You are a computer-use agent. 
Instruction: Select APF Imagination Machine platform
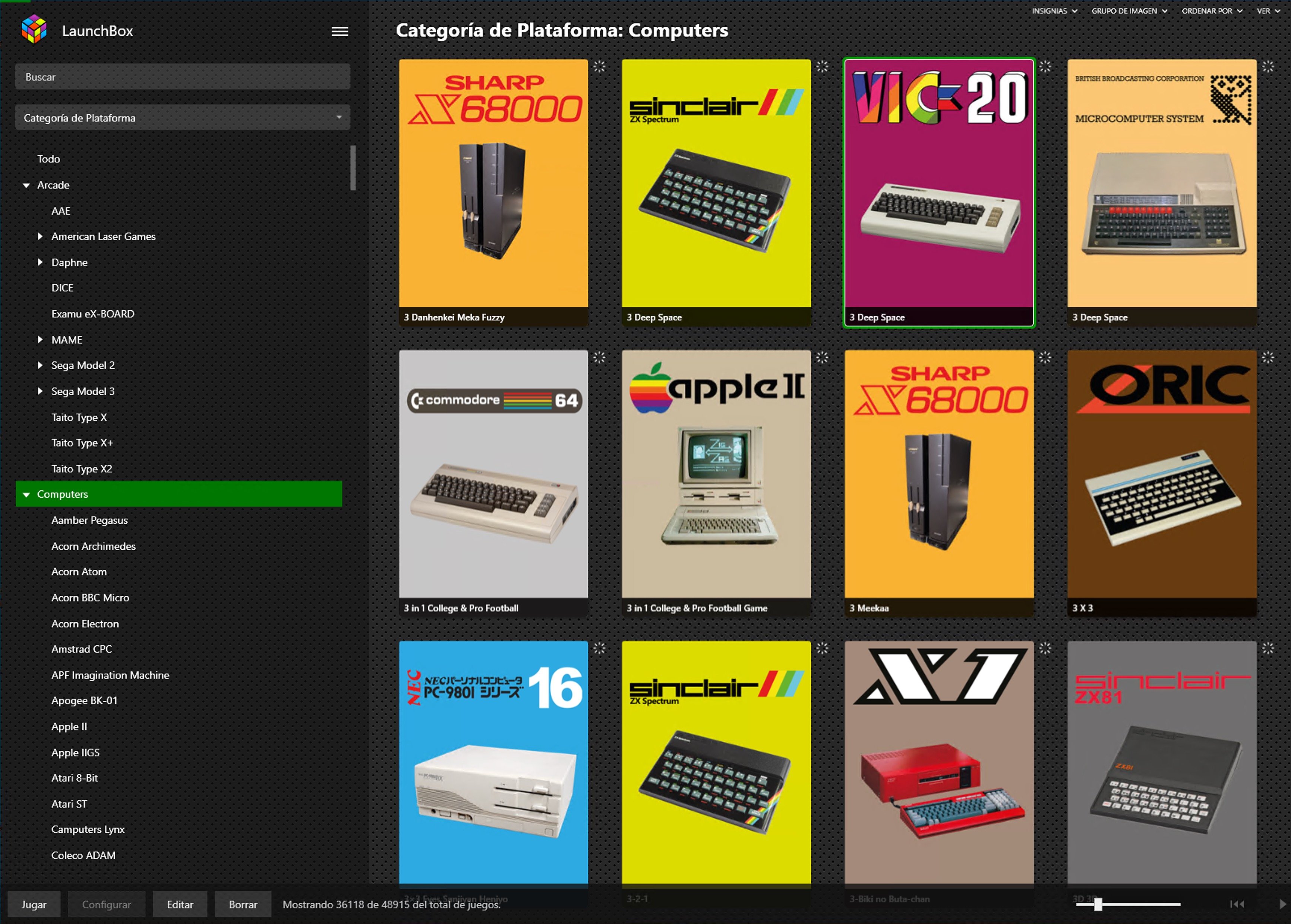point(110,675)
